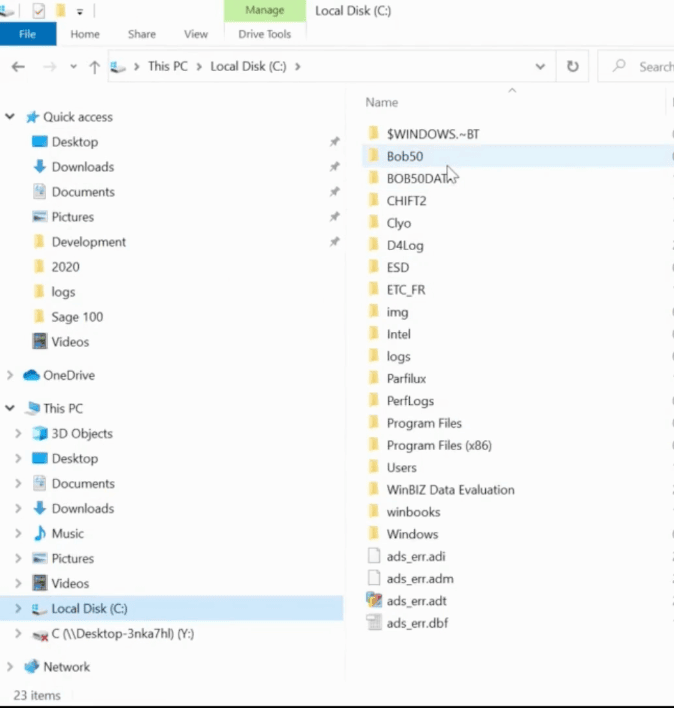Click the New folder quick access icon
This screenshot has width=674, height=708.
click(60, 10)
